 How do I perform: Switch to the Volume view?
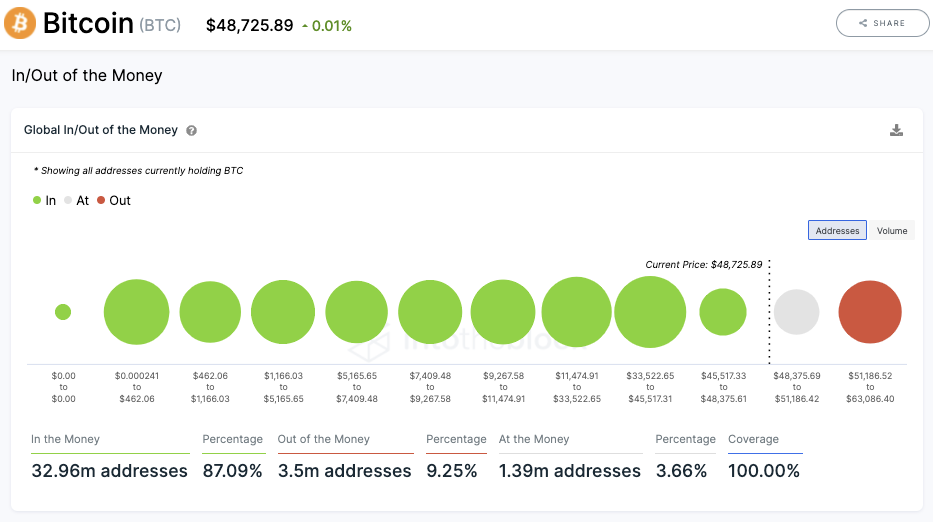click(891, 230)
